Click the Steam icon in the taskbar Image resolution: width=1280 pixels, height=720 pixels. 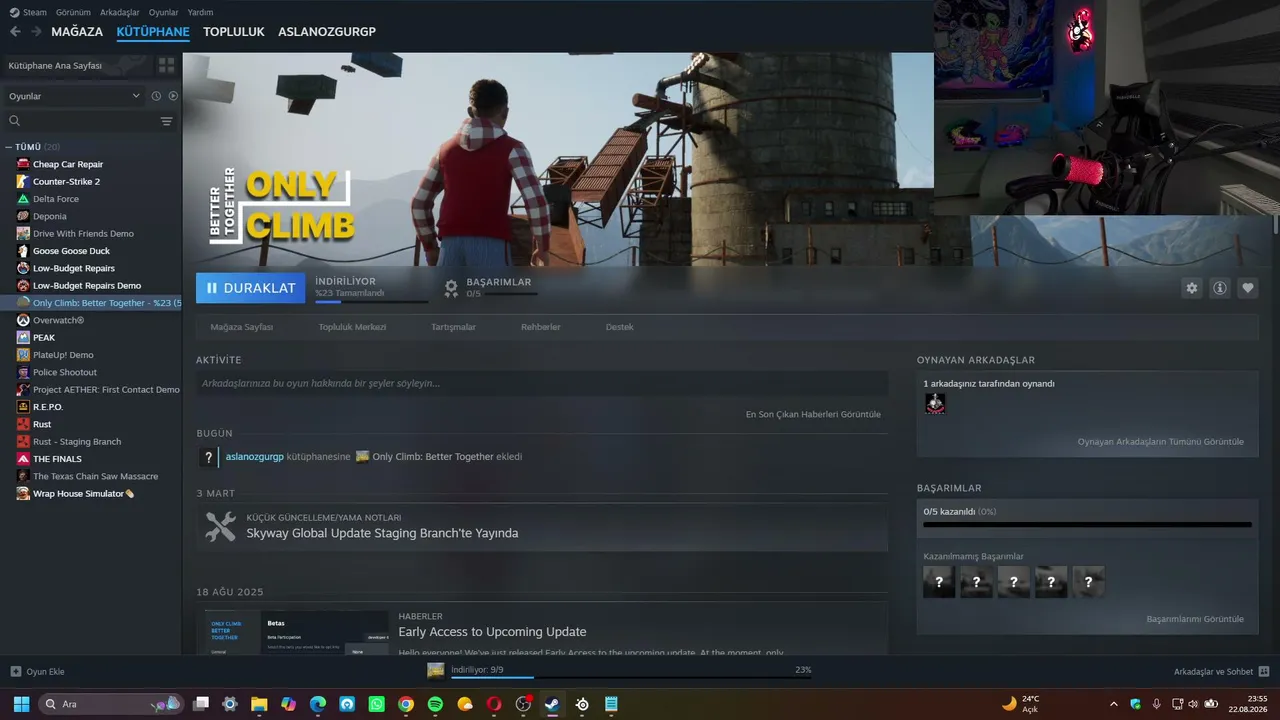pos(552,704)
